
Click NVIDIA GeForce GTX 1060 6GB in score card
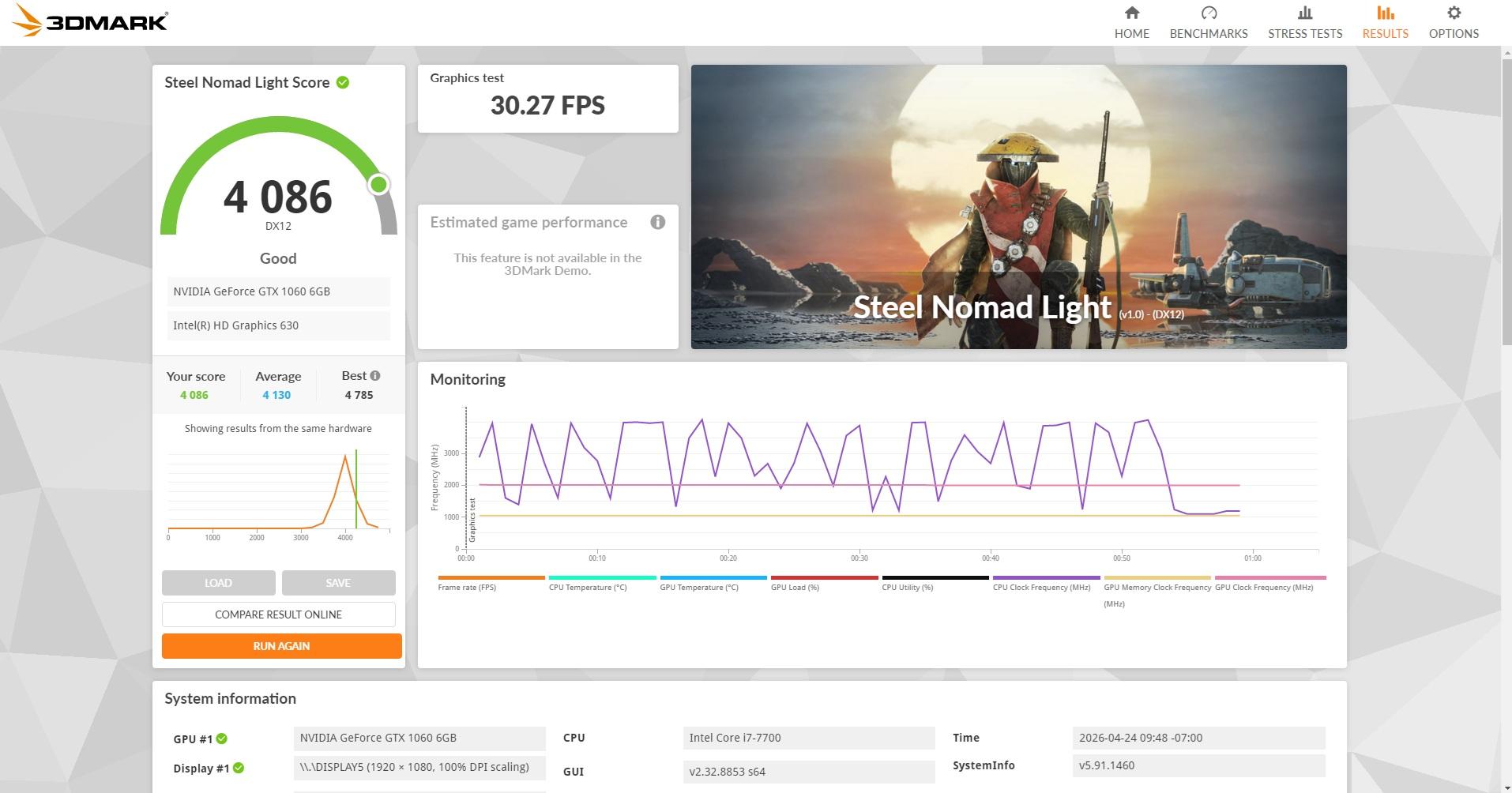click(x=278, y=291)
